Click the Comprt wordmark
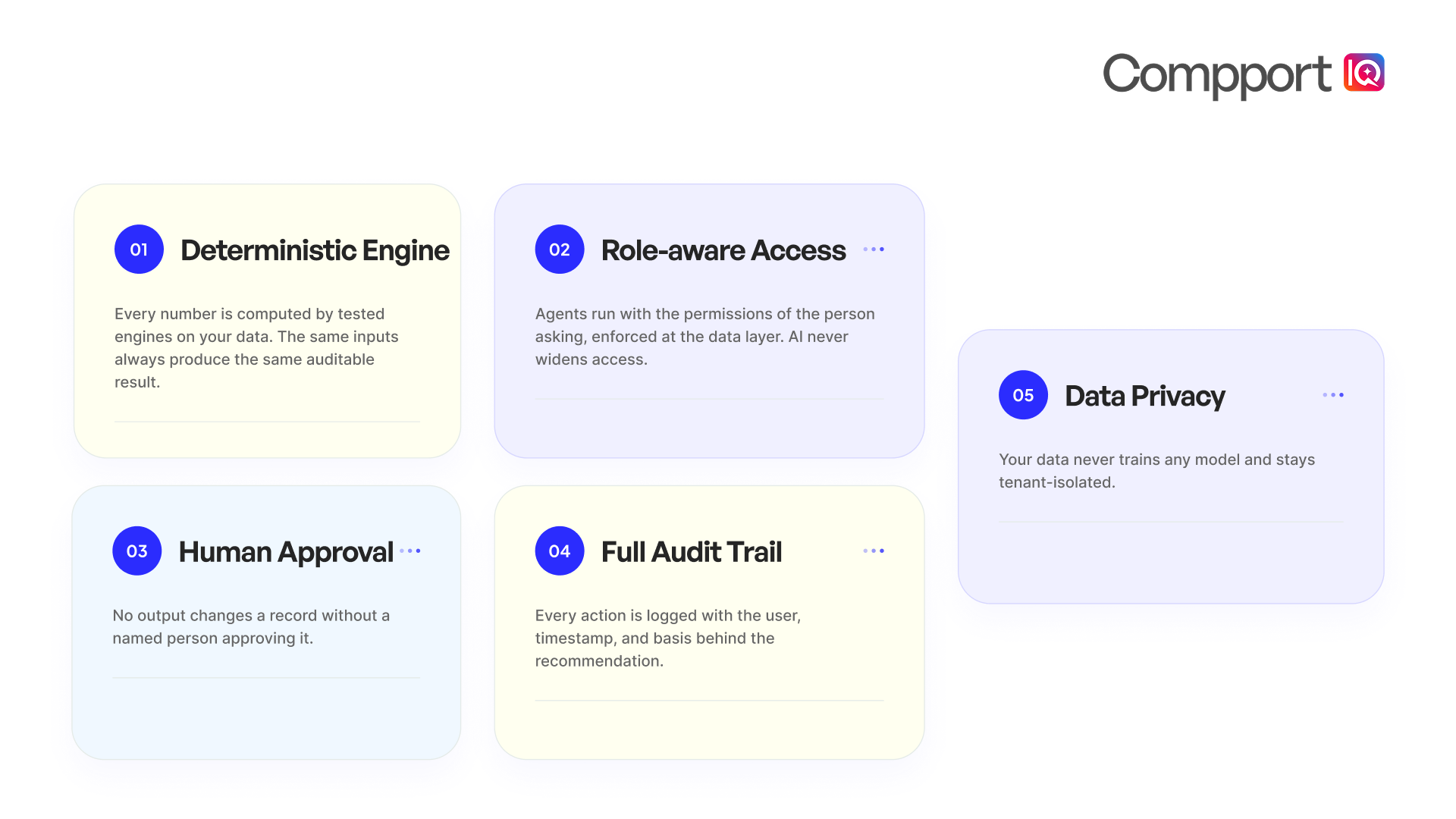This screenshot has height=819, width=1456. [1216, 75]
